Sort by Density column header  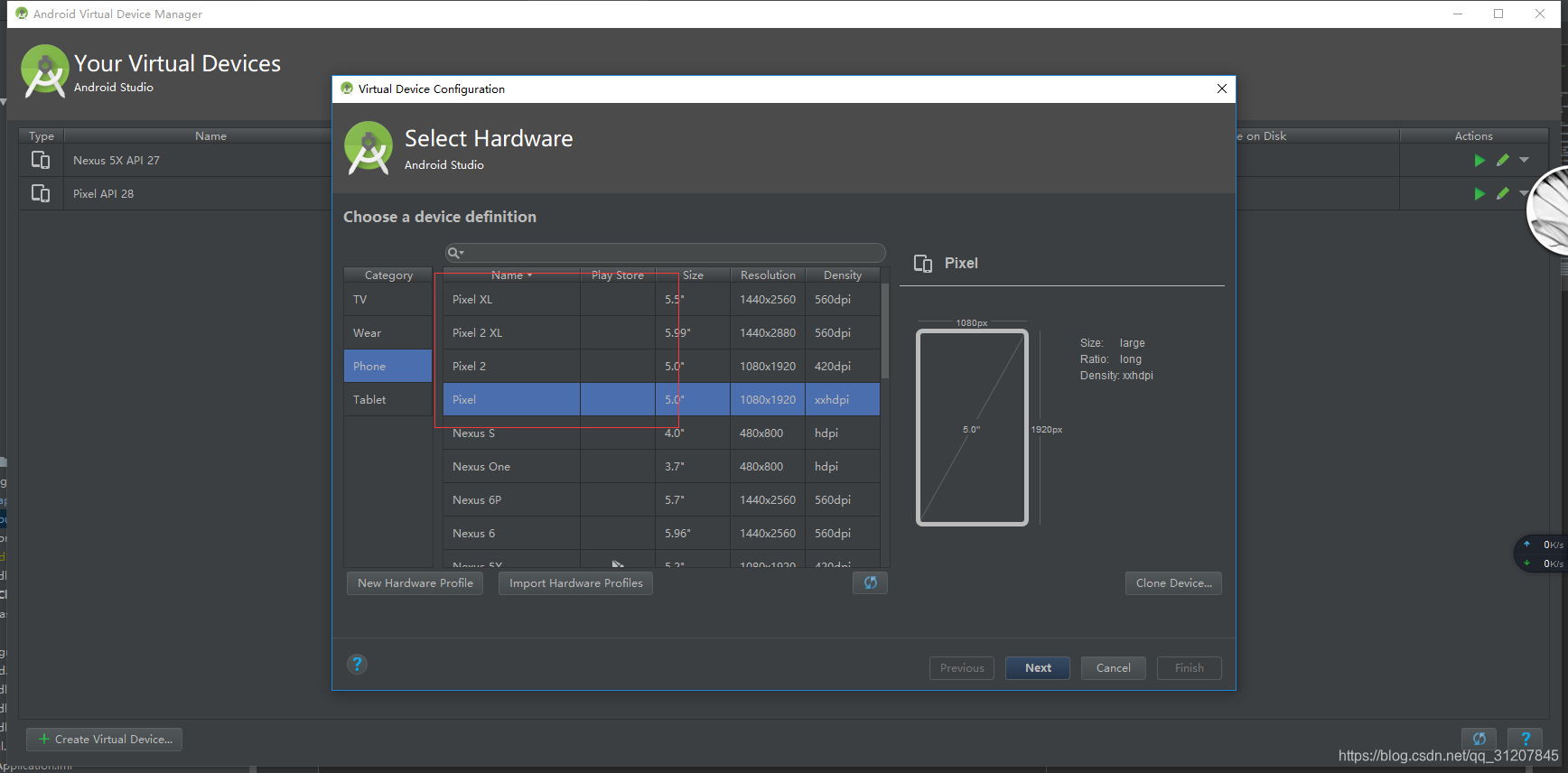coord(843,275)
